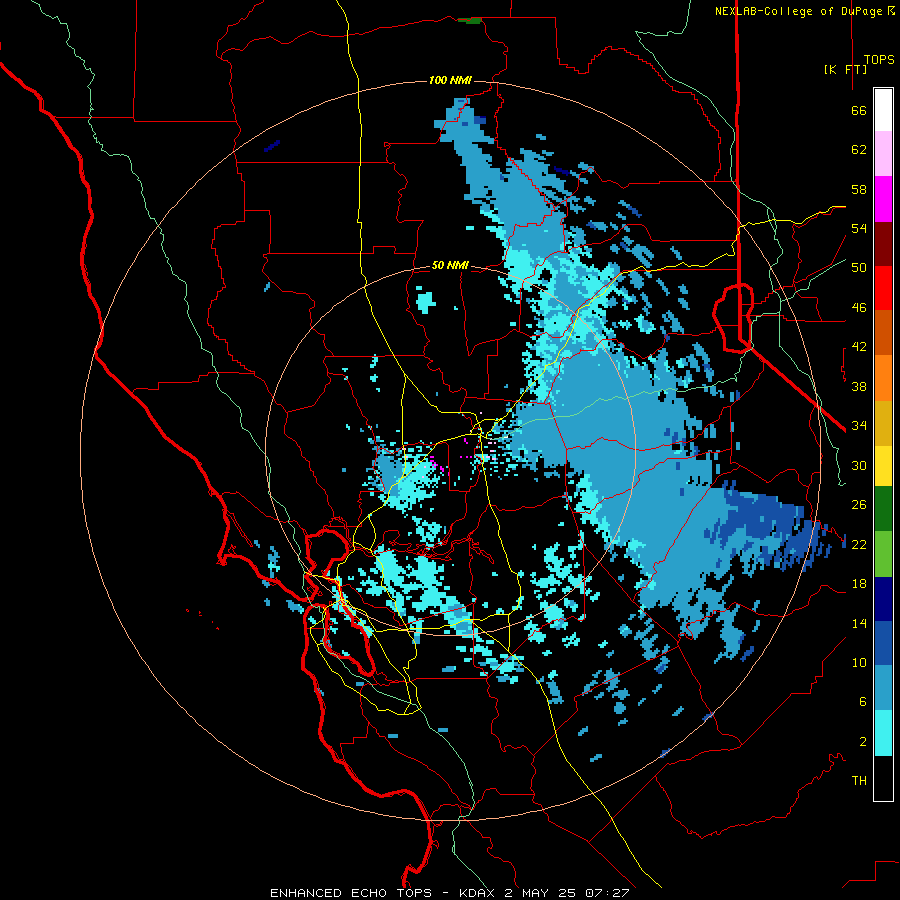Click the medium blue 18 kft legend swatch
The image size is (900, 900).
(x=883, y=643)
